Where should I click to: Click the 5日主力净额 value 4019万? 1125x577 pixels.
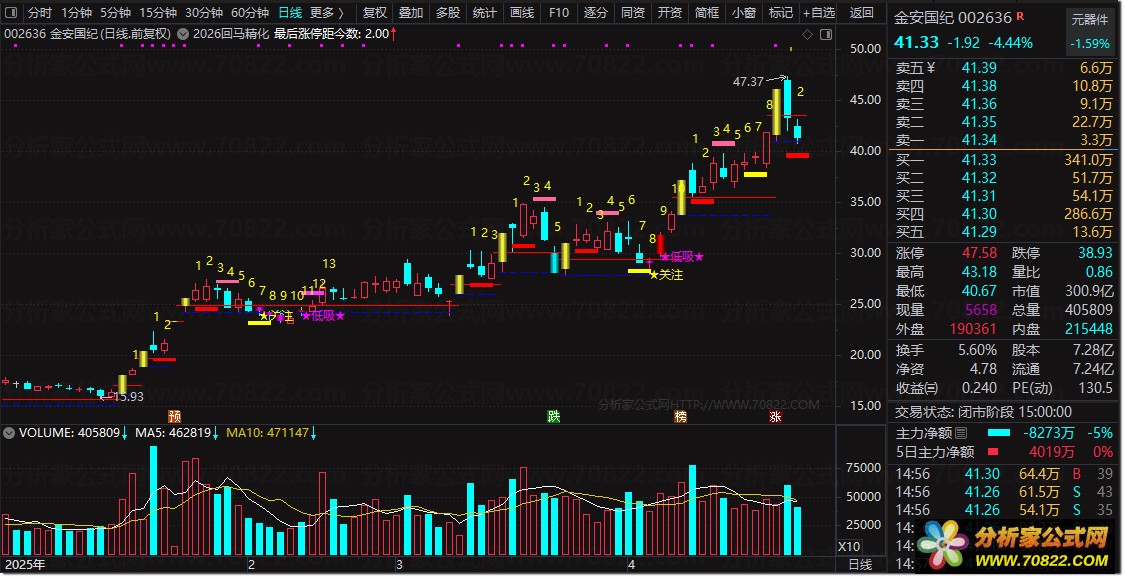click(1052, 452)
